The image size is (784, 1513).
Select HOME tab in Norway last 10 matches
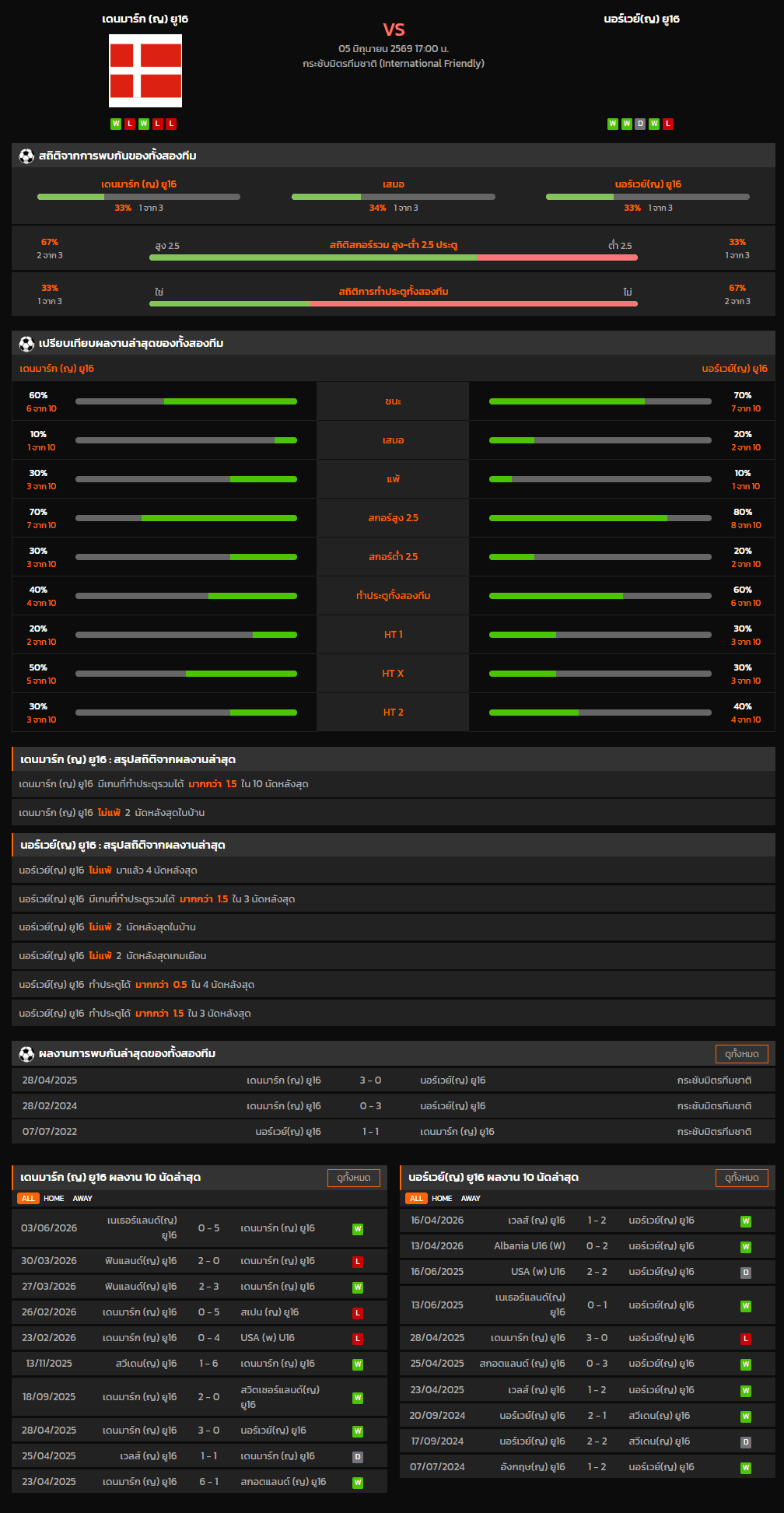point(442,1199)
